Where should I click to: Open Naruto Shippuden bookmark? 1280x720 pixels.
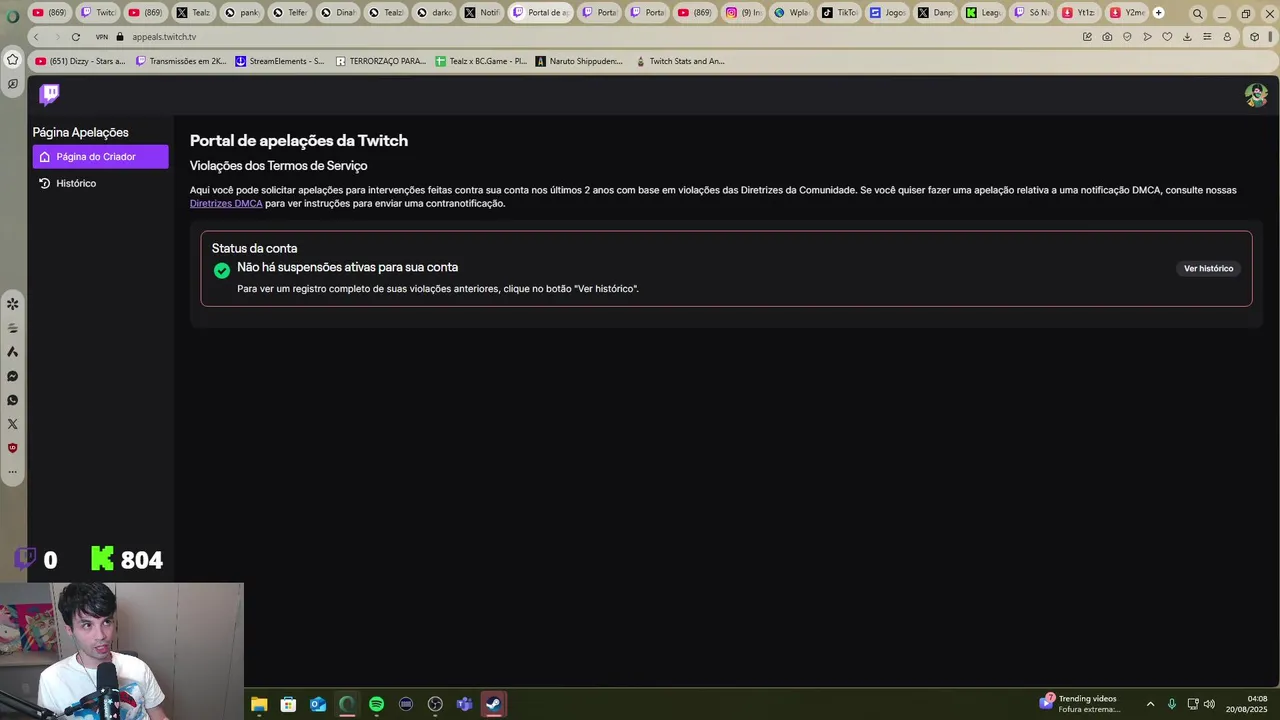click(579, 61)
